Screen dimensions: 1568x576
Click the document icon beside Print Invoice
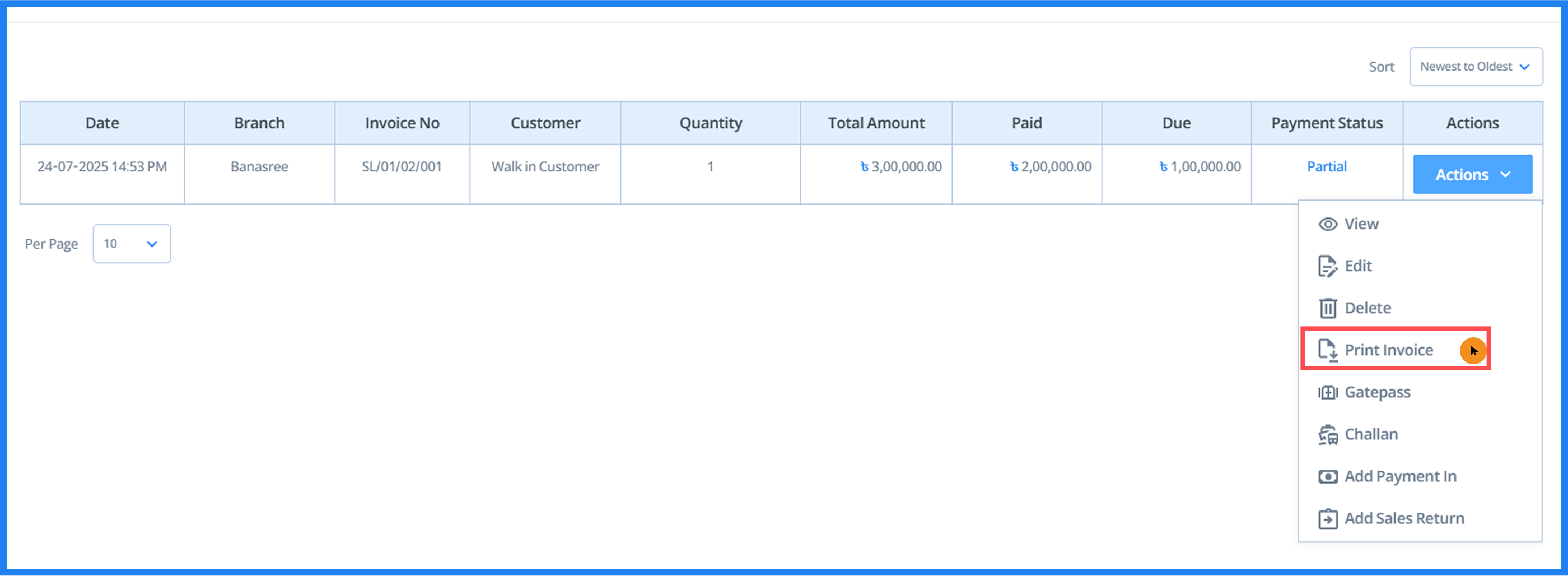point(1327,350)
